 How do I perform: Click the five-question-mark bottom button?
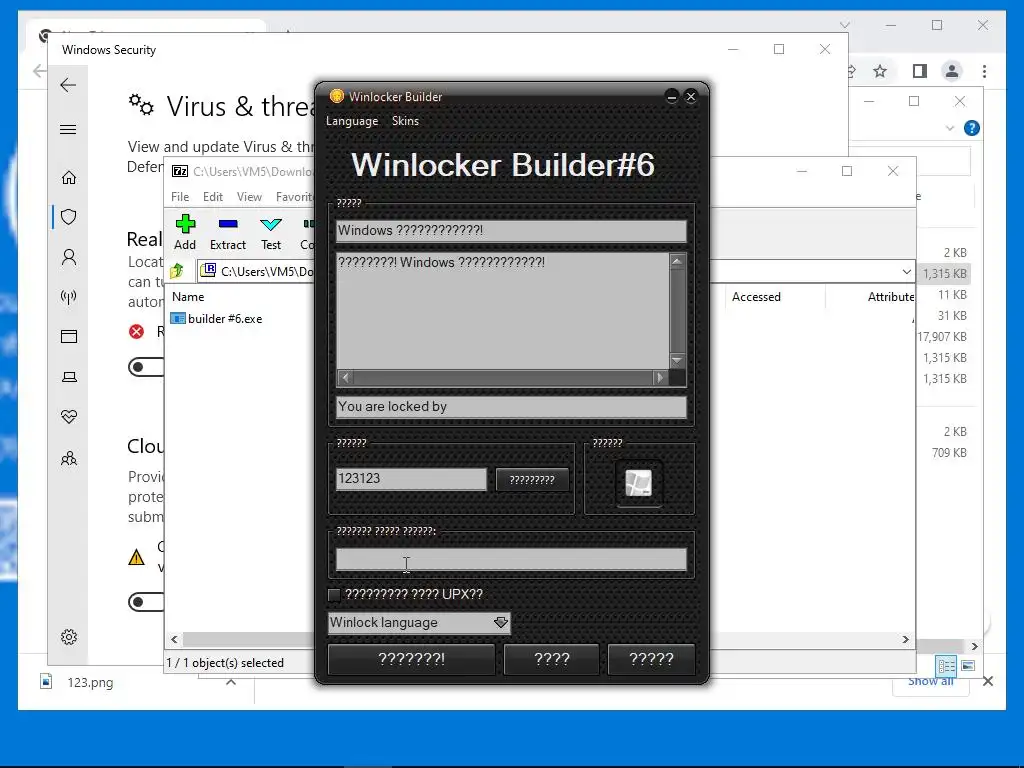click(x=651, y=659)
